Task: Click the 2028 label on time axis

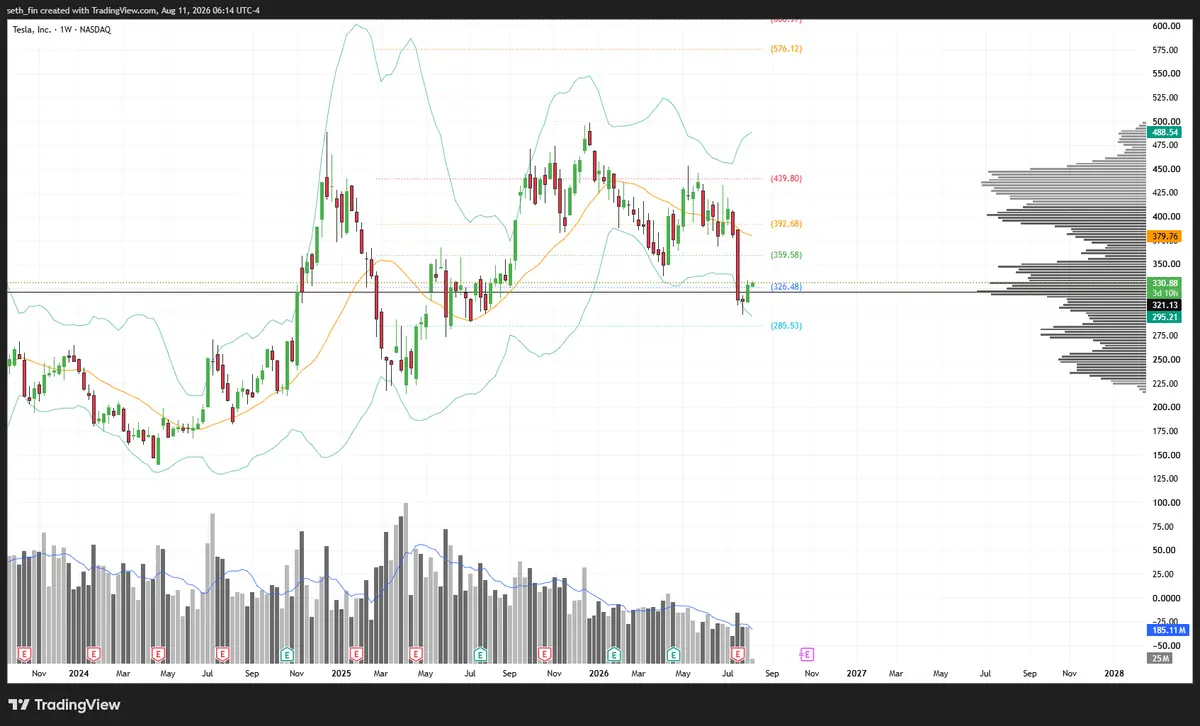Action: click(x=1116, y=674)
